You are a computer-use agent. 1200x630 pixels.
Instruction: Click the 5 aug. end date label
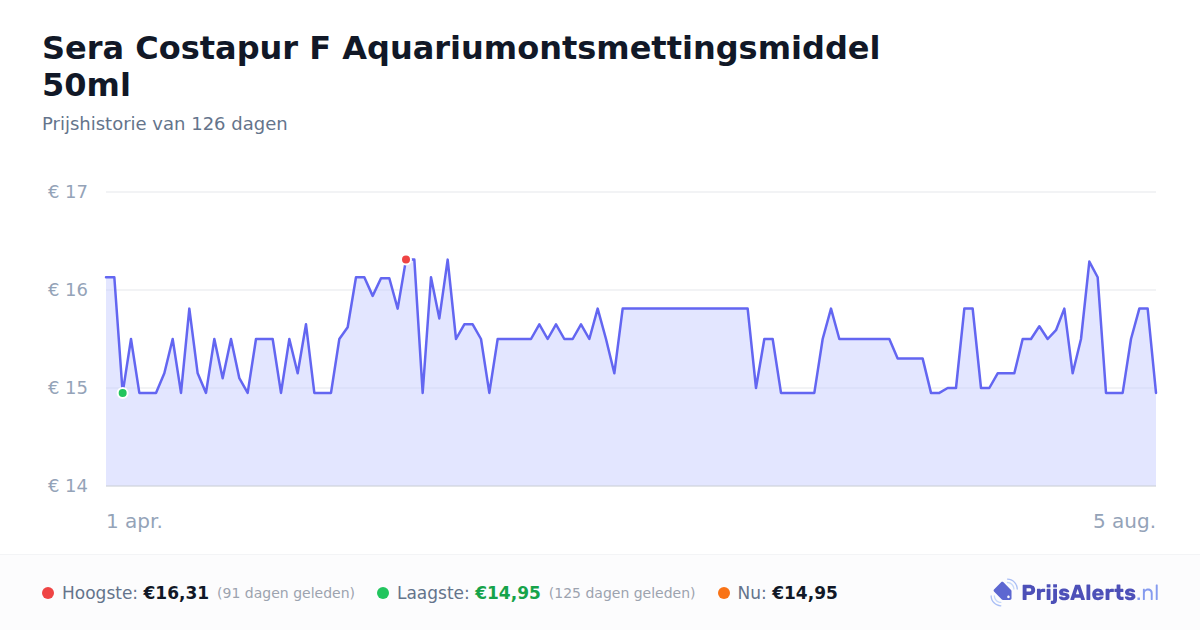pyautogui.click(x=1124, y=521)
